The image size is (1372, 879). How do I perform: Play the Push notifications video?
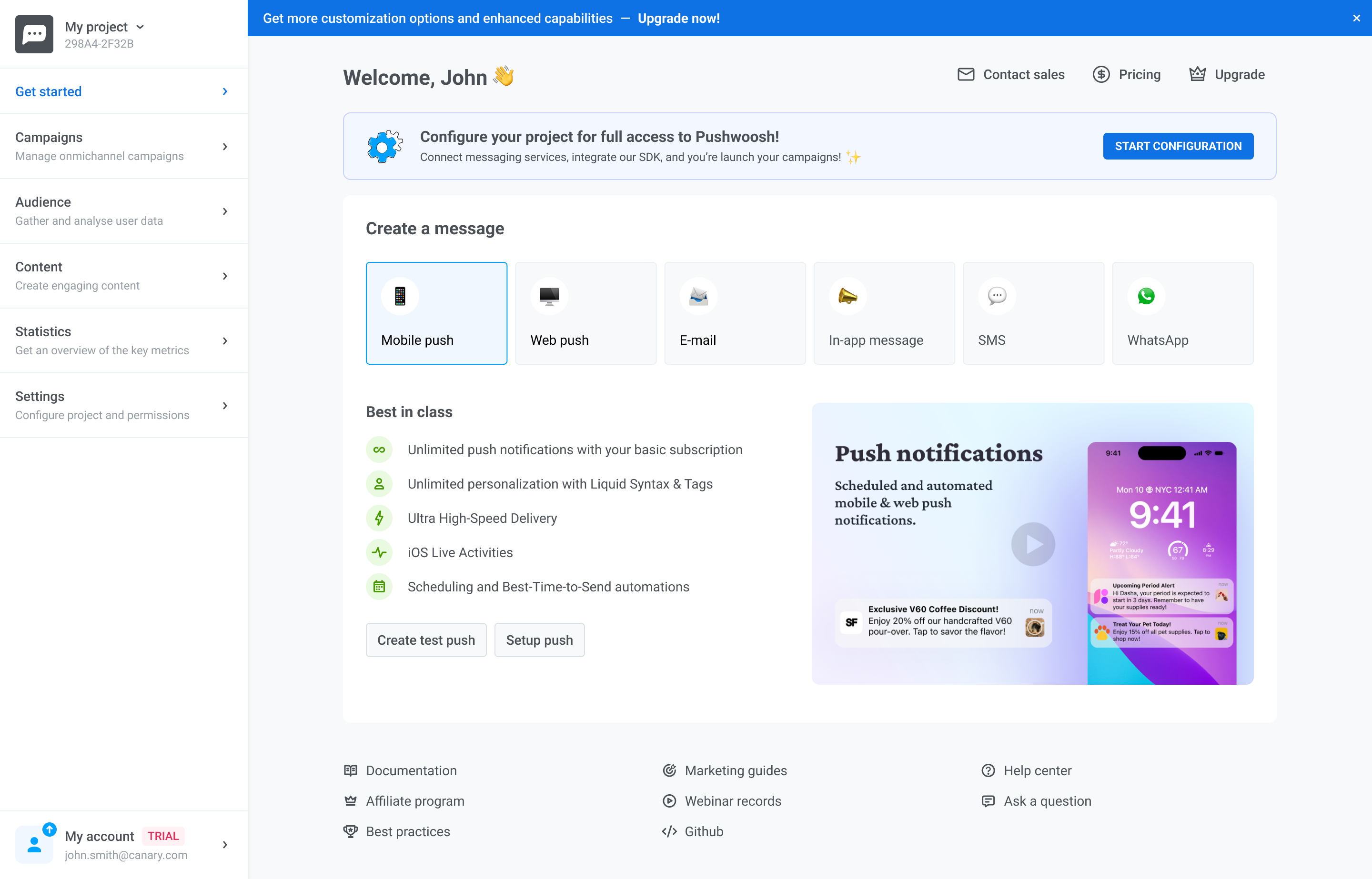click(1033, 544)
